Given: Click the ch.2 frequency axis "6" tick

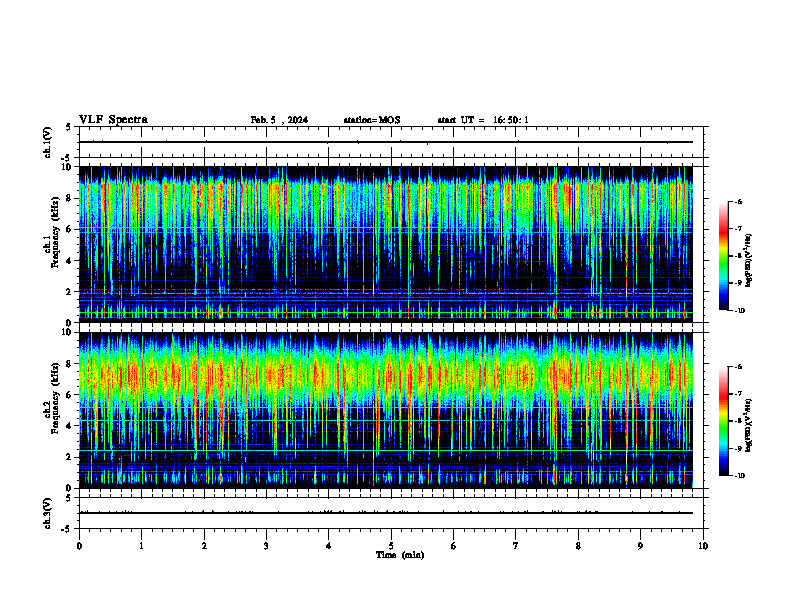Looking at the screenshot, I should [x=71, y=394].
